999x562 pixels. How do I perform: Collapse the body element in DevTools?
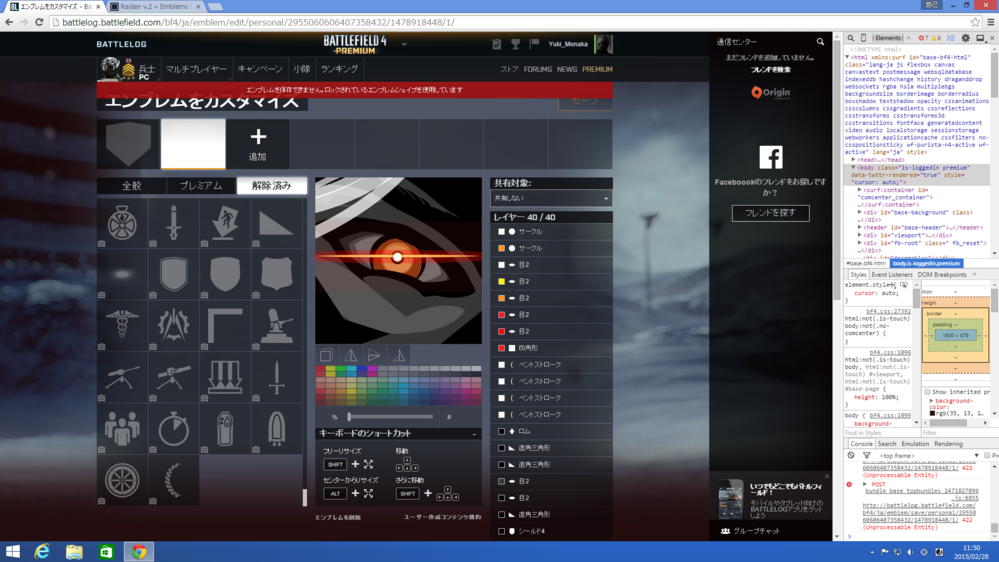854,168
